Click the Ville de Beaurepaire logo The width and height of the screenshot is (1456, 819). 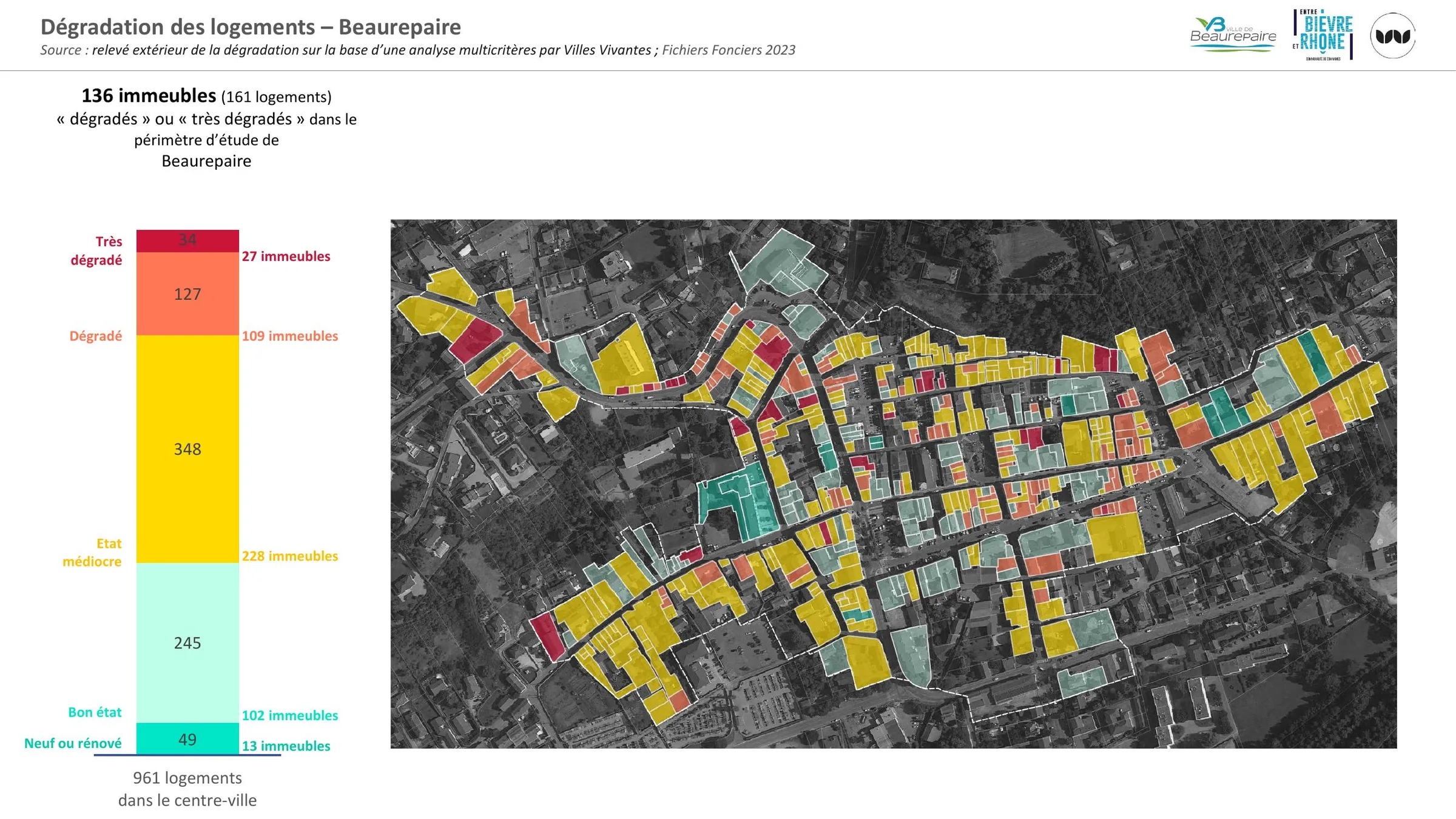[1233, 35]
